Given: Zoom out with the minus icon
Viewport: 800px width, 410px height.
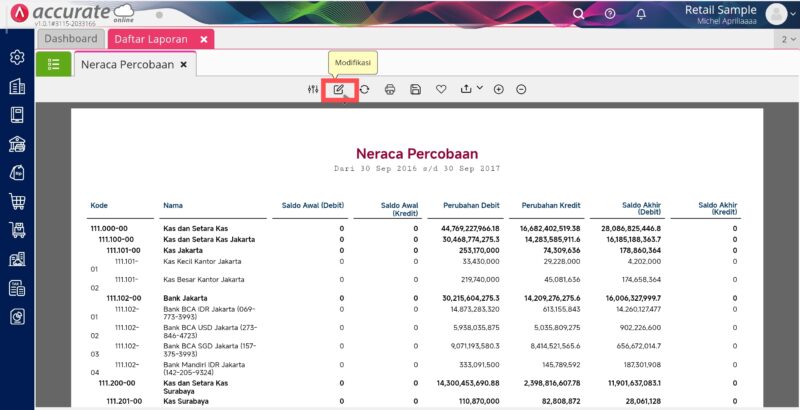Looking at the screenshot, I should point(522,89).
